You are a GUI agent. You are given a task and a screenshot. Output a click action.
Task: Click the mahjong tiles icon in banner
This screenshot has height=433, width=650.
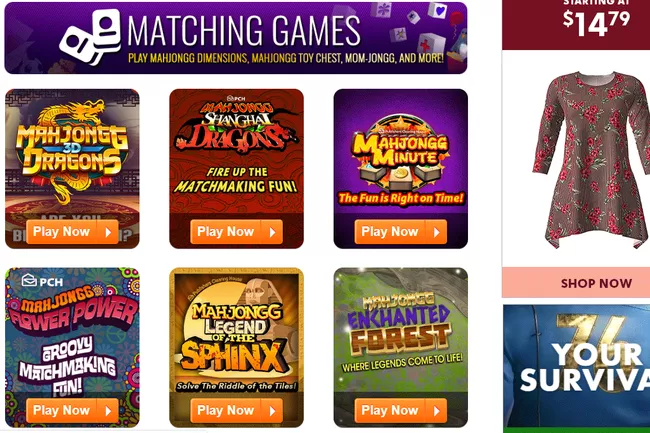tap(90, 36)
